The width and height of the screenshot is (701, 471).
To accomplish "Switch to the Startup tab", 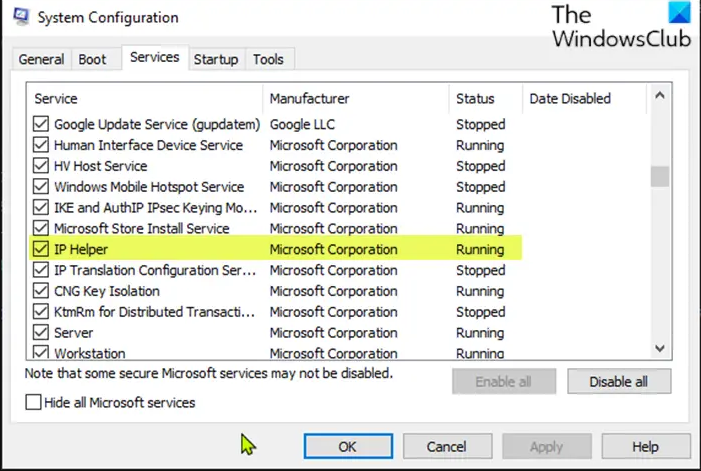I will (217, 60).
